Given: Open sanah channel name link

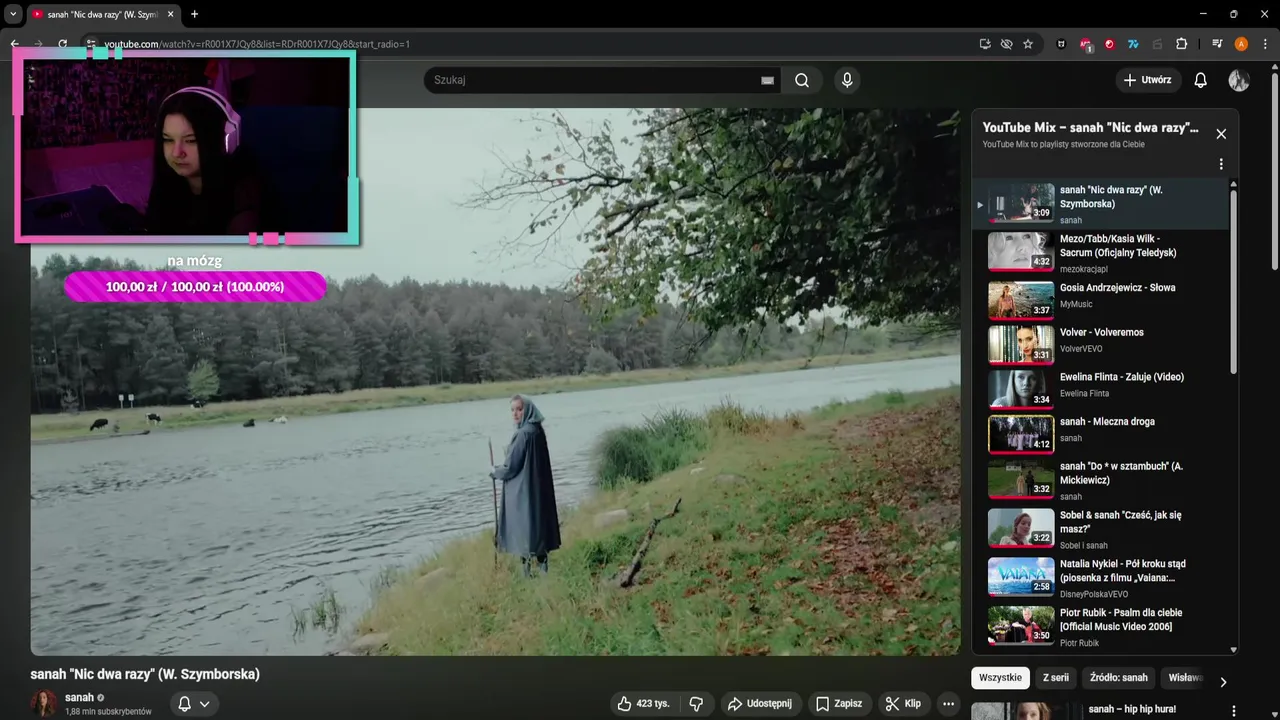Looking at the screenshot, I should tap(79, 697).
